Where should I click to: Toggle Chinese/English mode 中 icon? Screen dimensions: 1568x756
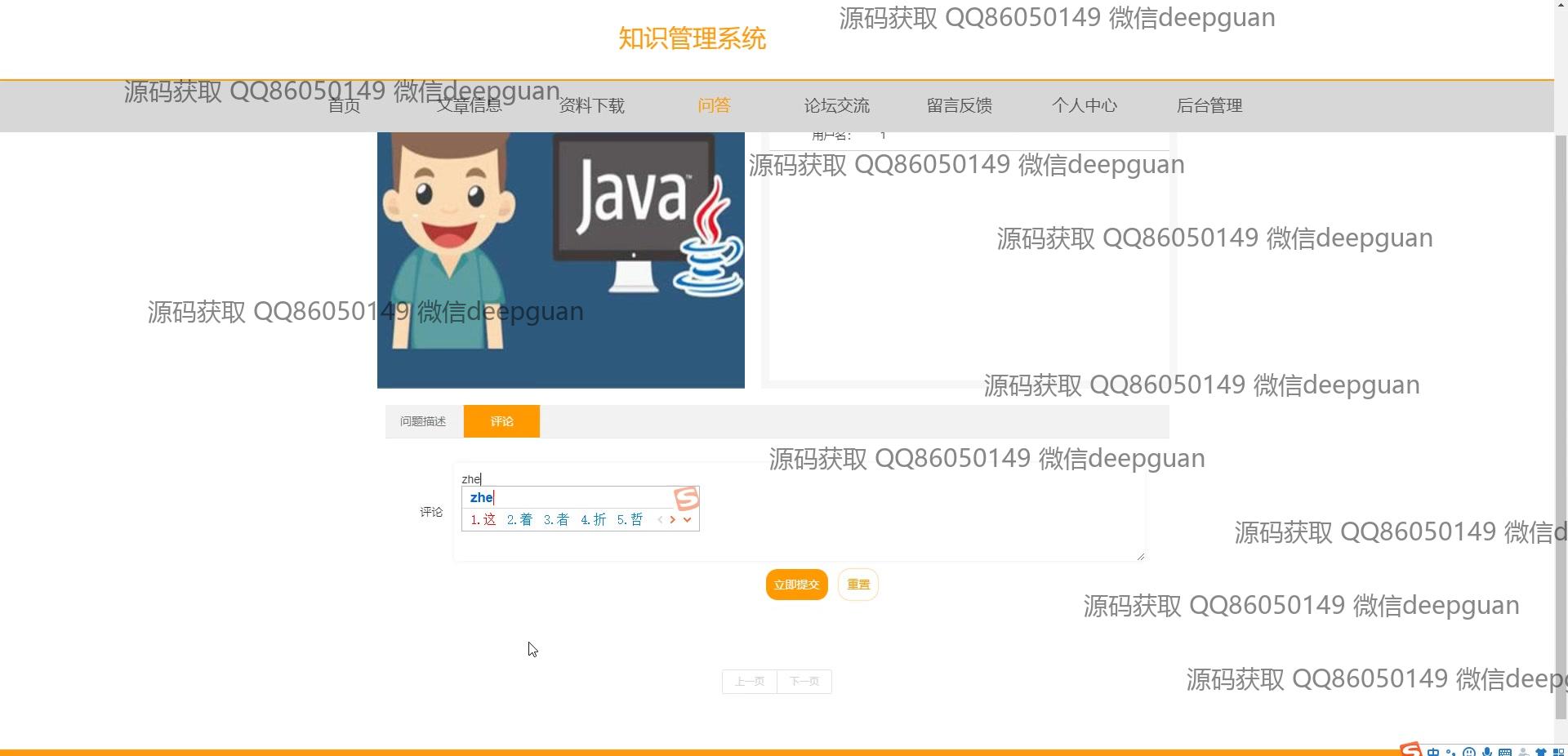coord(1433,752)
